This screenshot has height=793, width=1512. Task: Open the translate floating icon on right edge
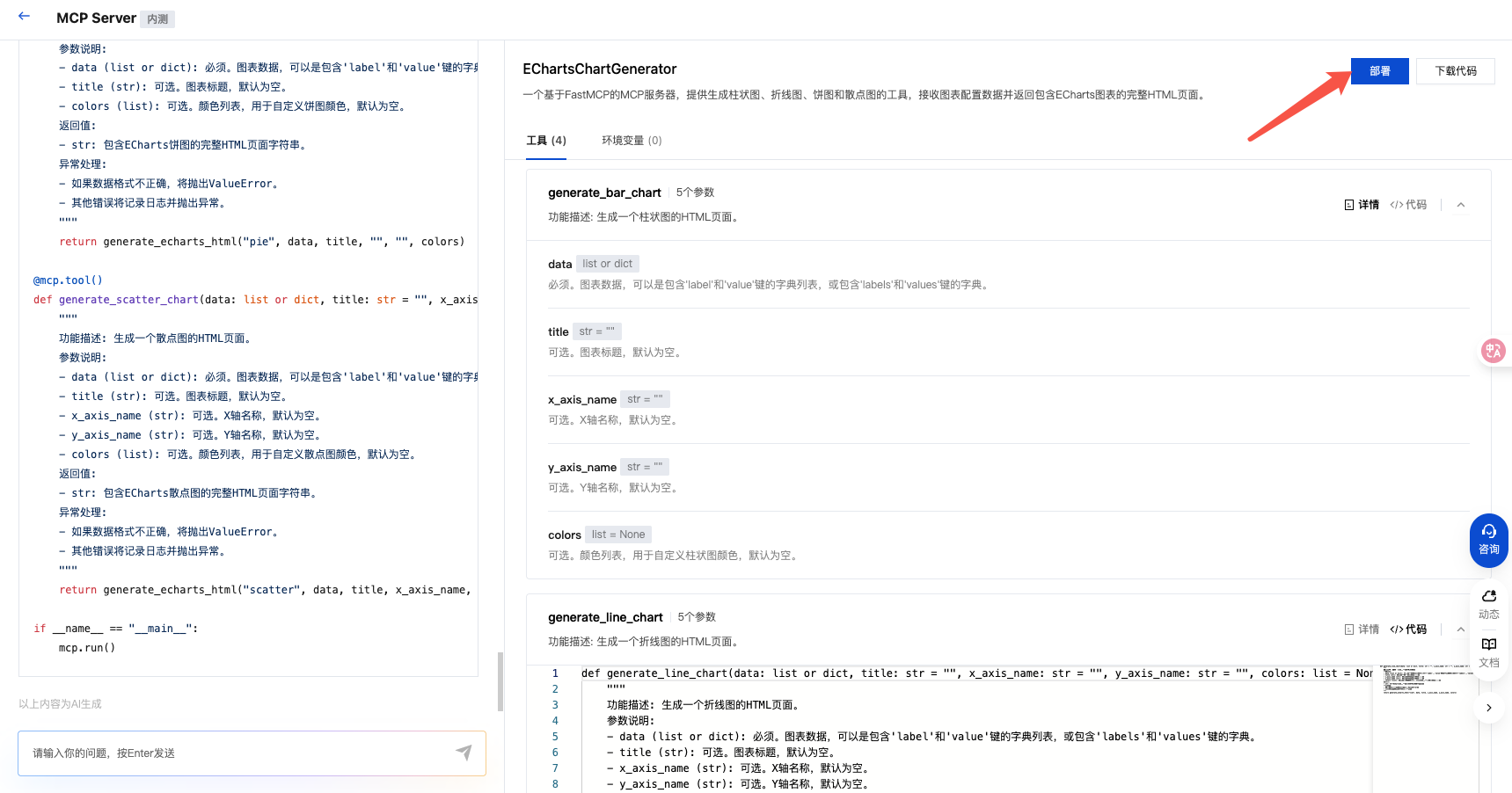coord(1493,352)
